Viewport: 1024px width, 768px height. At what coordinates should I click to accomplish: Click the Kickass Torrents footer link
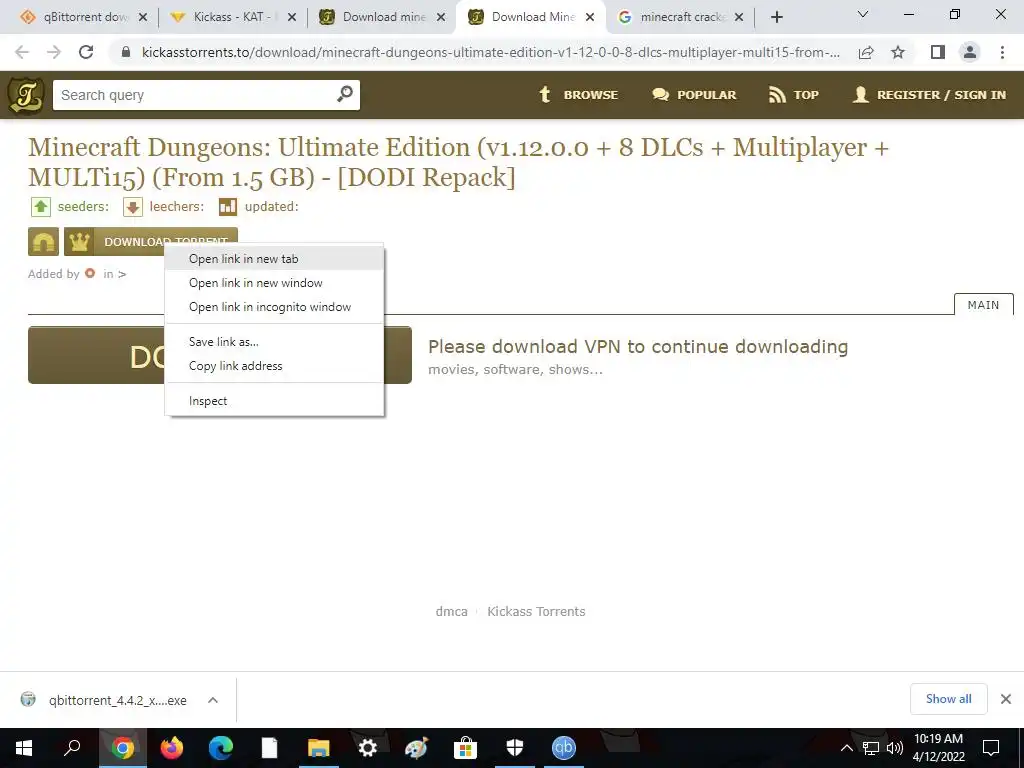tap(536, 611)
